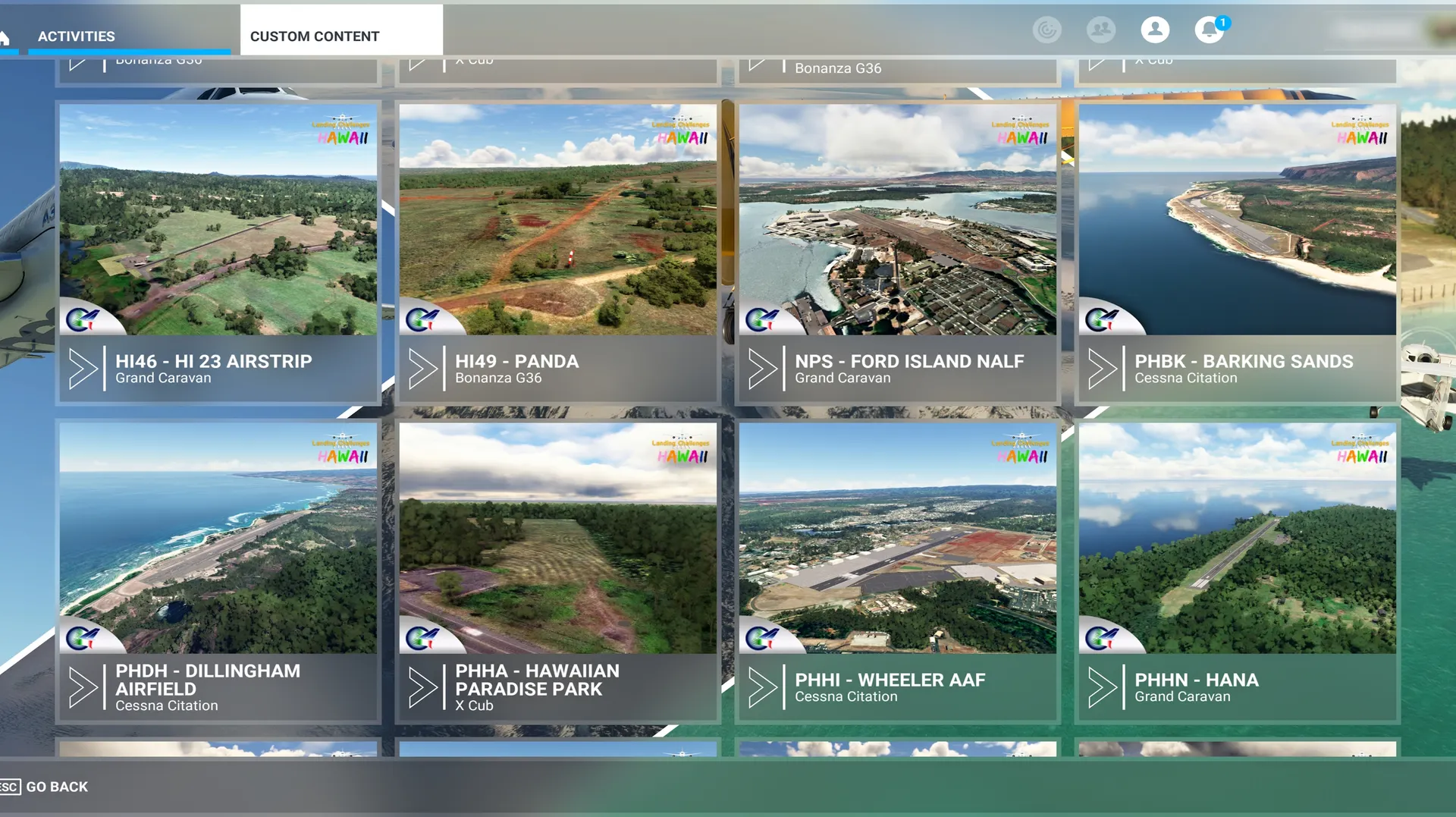Click the creator logo on the HI46 thumbnail
Image resolution: width=1456 pixels, height=817 pixels.
pyautogui.click(x=82, y=319)
